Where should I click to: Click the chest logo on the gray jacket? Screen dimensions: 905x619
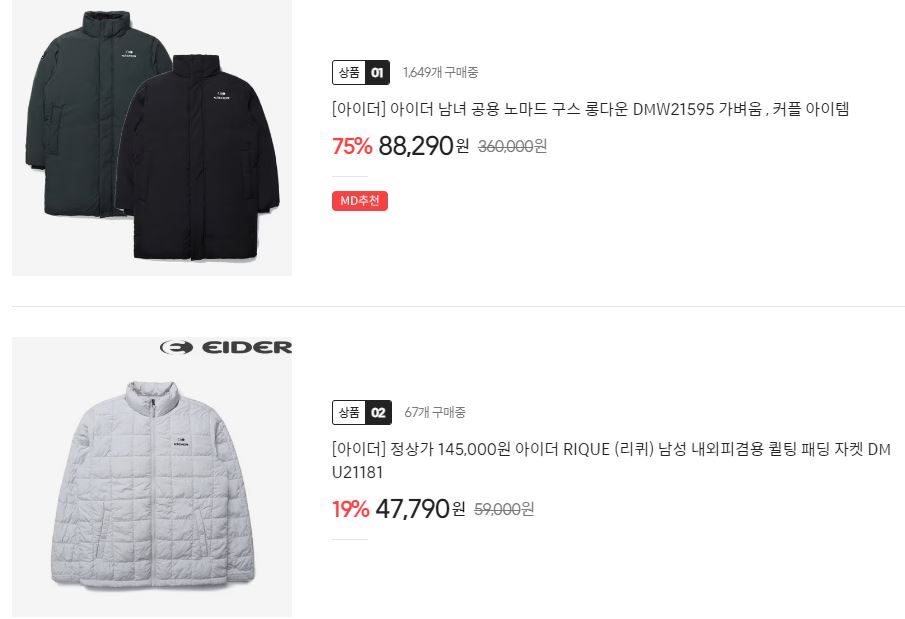point(181,442)
